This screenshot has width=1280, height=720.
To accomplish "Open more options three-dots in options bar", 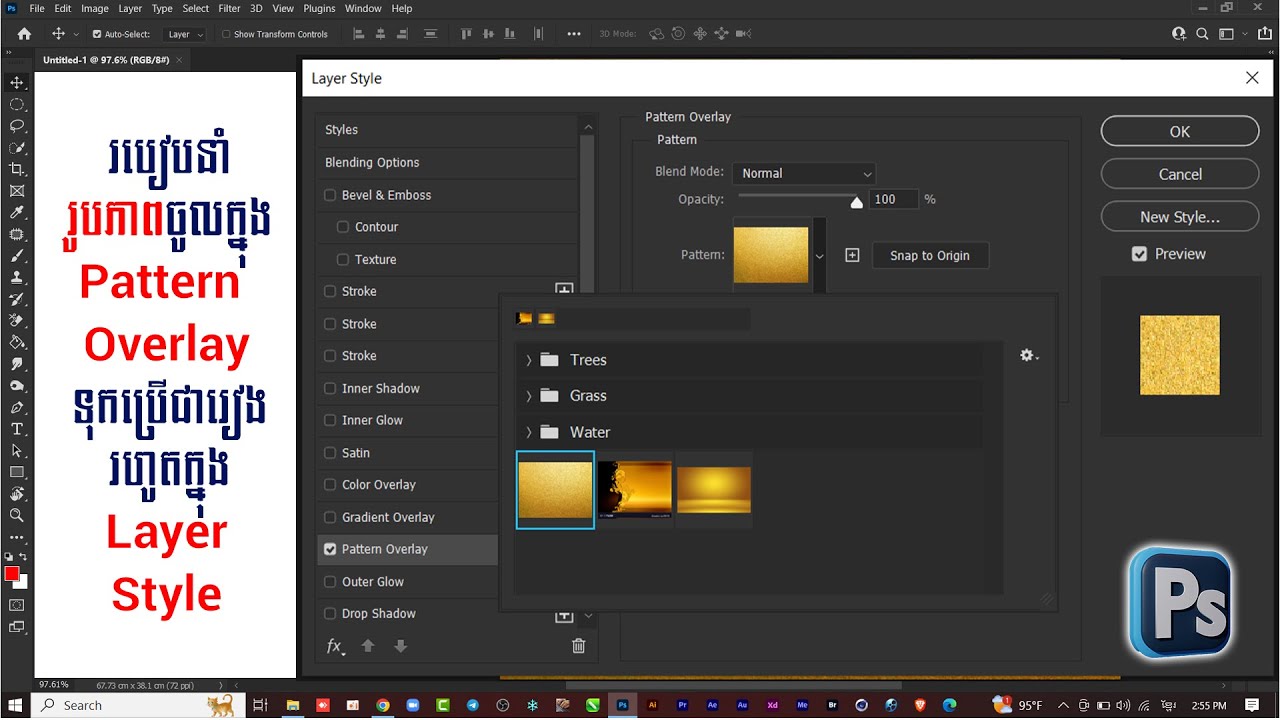I will pos(574,34).
